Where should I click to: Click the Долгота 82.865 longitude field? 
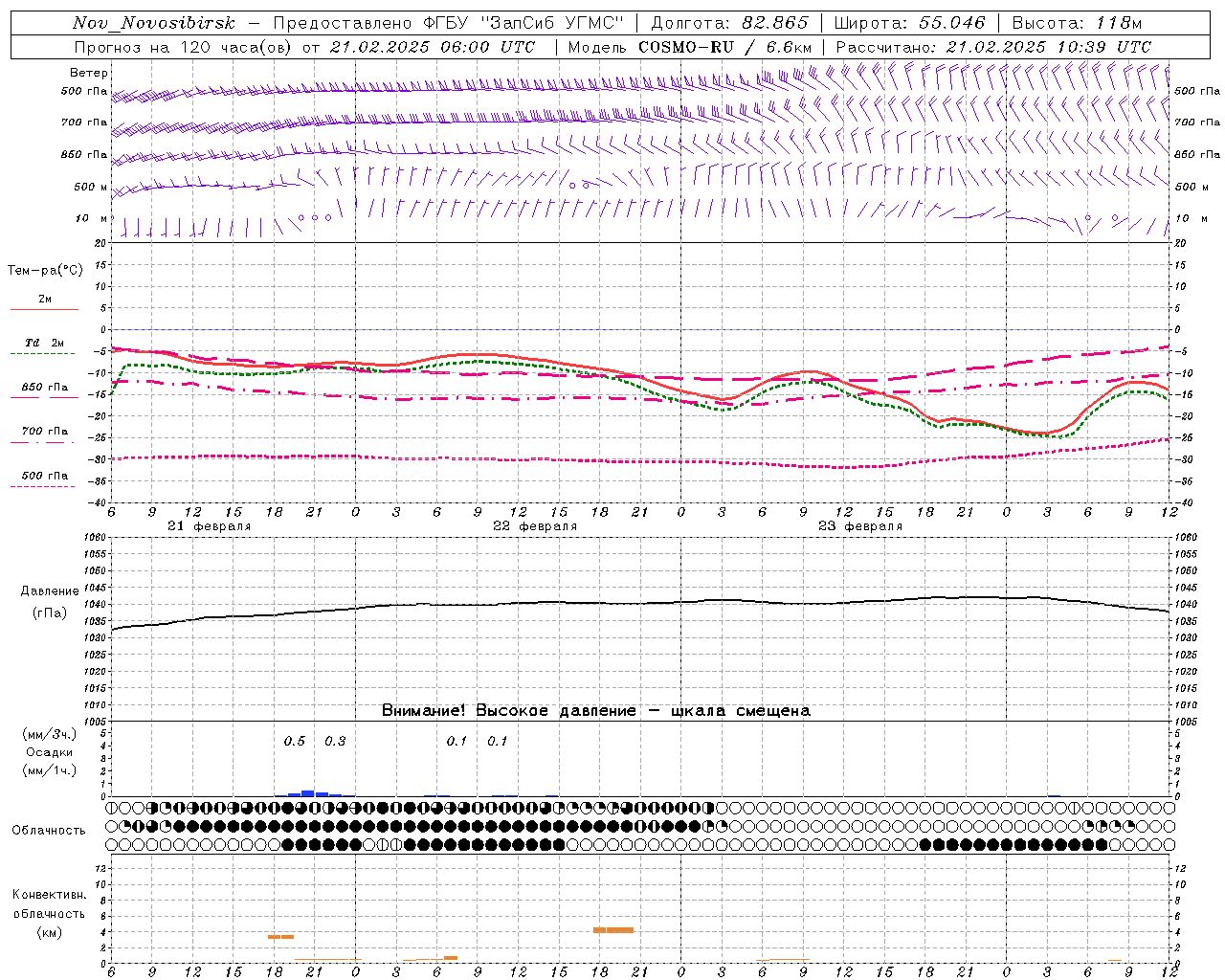pyautogui.click(x=729, y=23)
